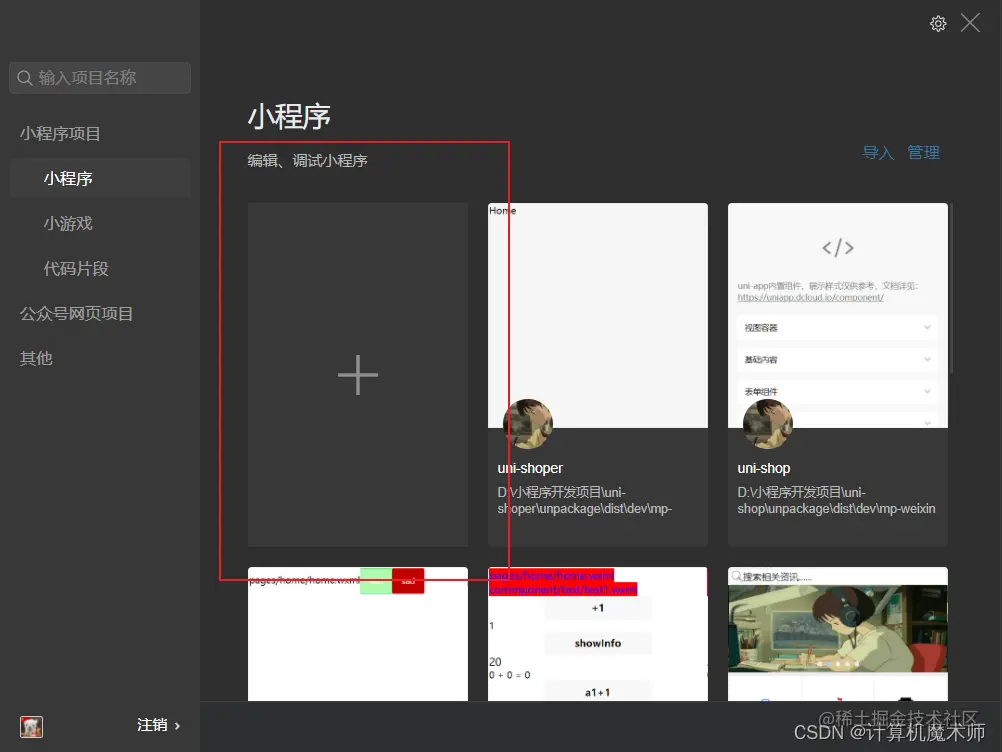Click the 管理 manage link

coord(923,152)
